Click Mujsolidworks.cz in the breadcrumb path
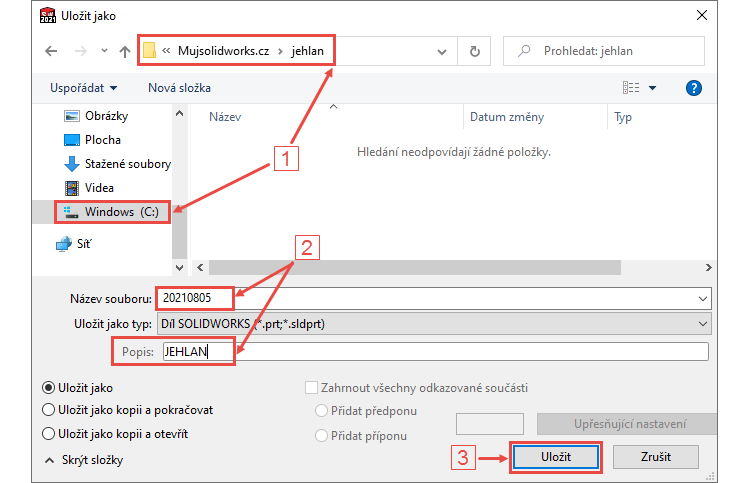Screen dimensions: 750x483 click(223, 51)
